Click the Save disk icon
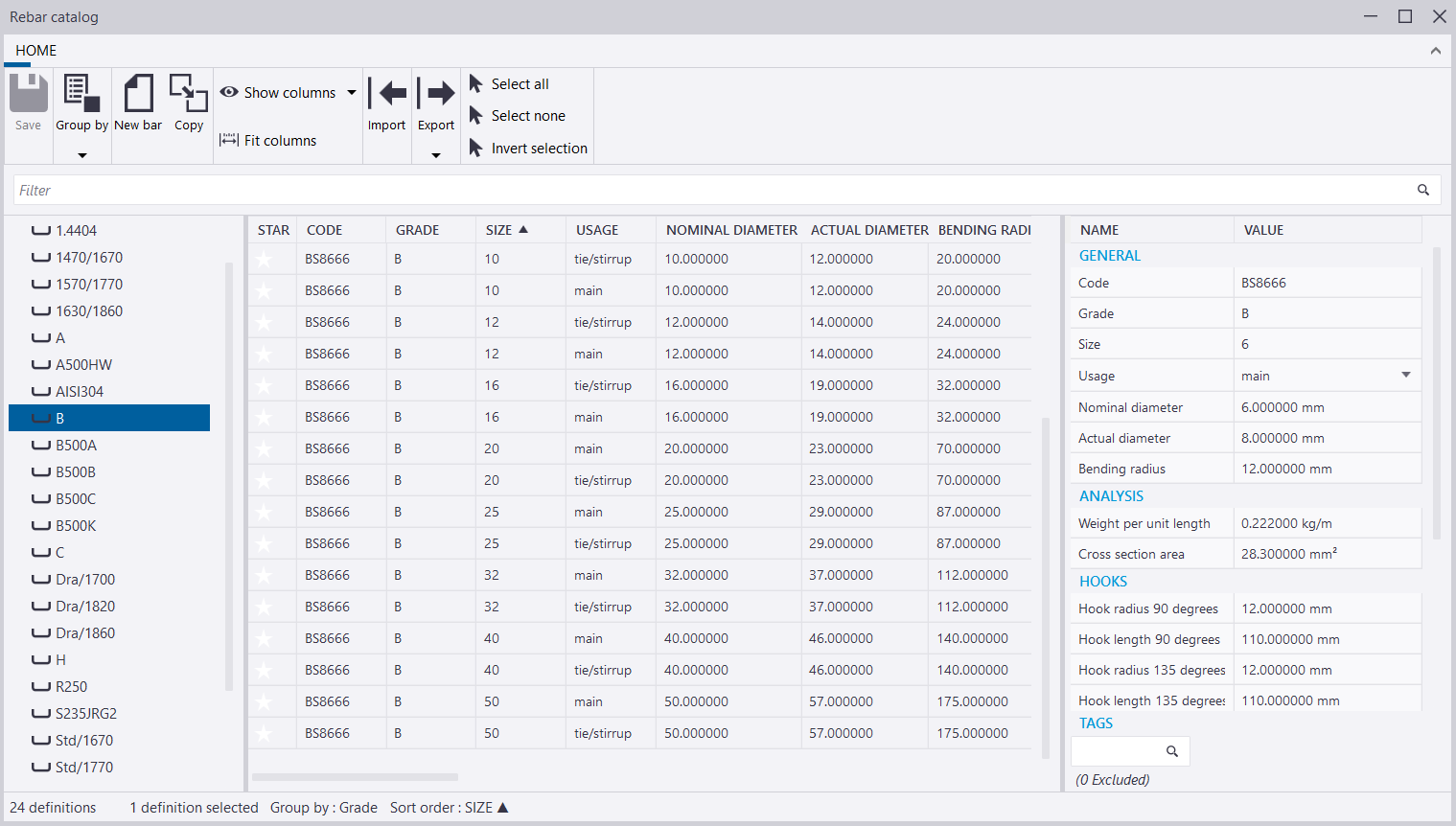 tap(29, 94)
